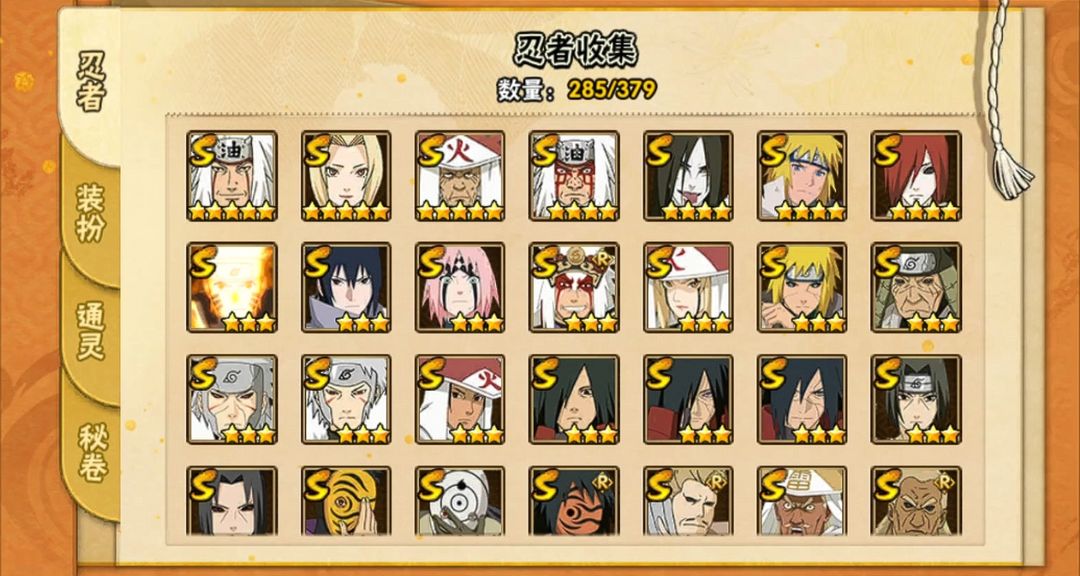Select the 忍者 tab
This screenshot has width=1080, height=576.
(x=90, y=81)
